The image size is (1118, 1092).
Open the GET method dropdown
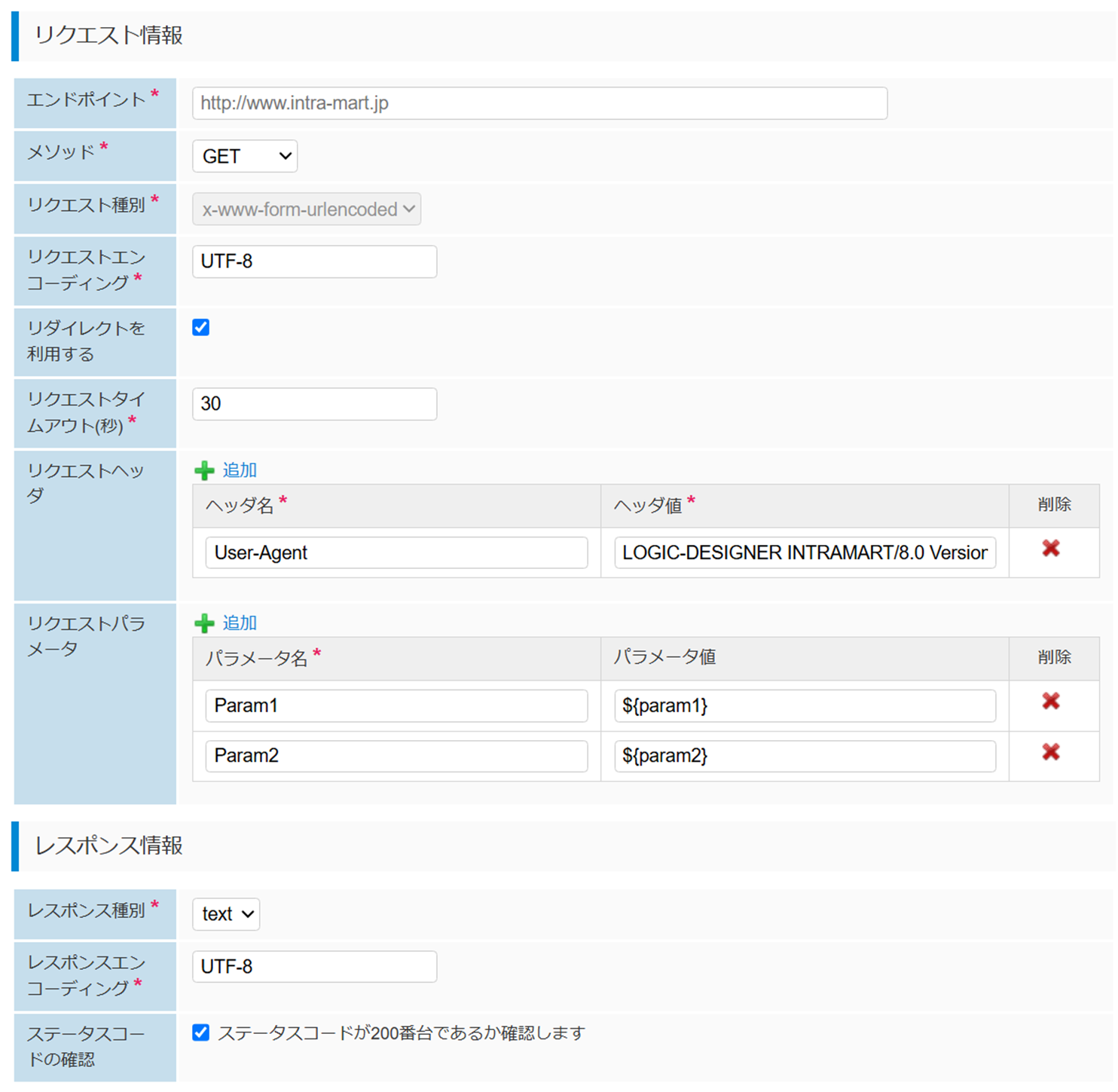click(245, 156)
